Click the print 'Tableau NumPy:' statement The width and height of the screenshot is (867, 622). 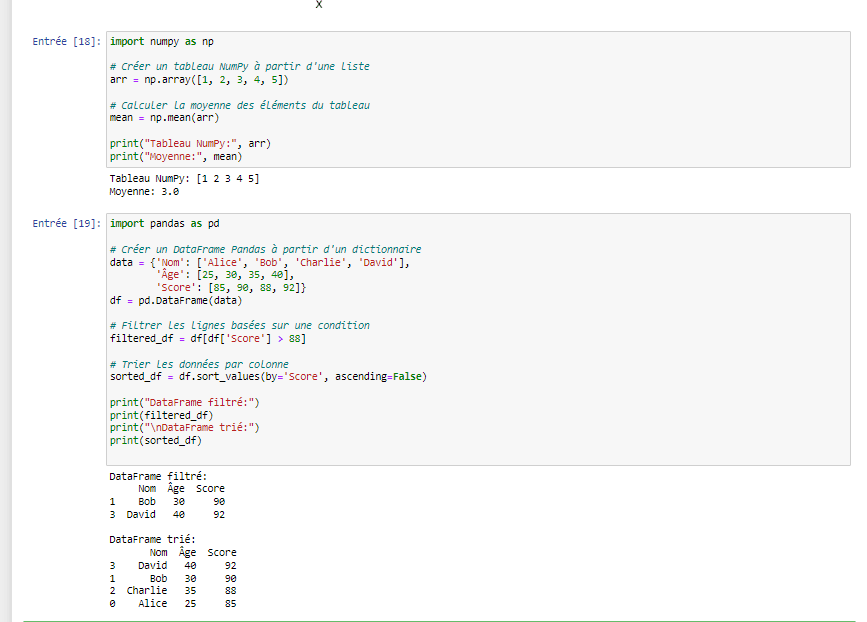190,143
